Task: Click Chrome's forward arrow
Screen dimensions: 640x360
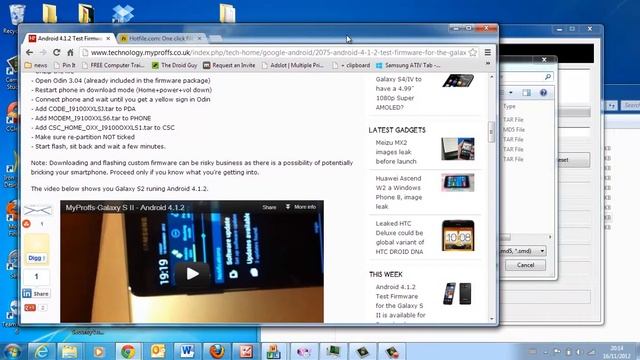Action: 43,53
